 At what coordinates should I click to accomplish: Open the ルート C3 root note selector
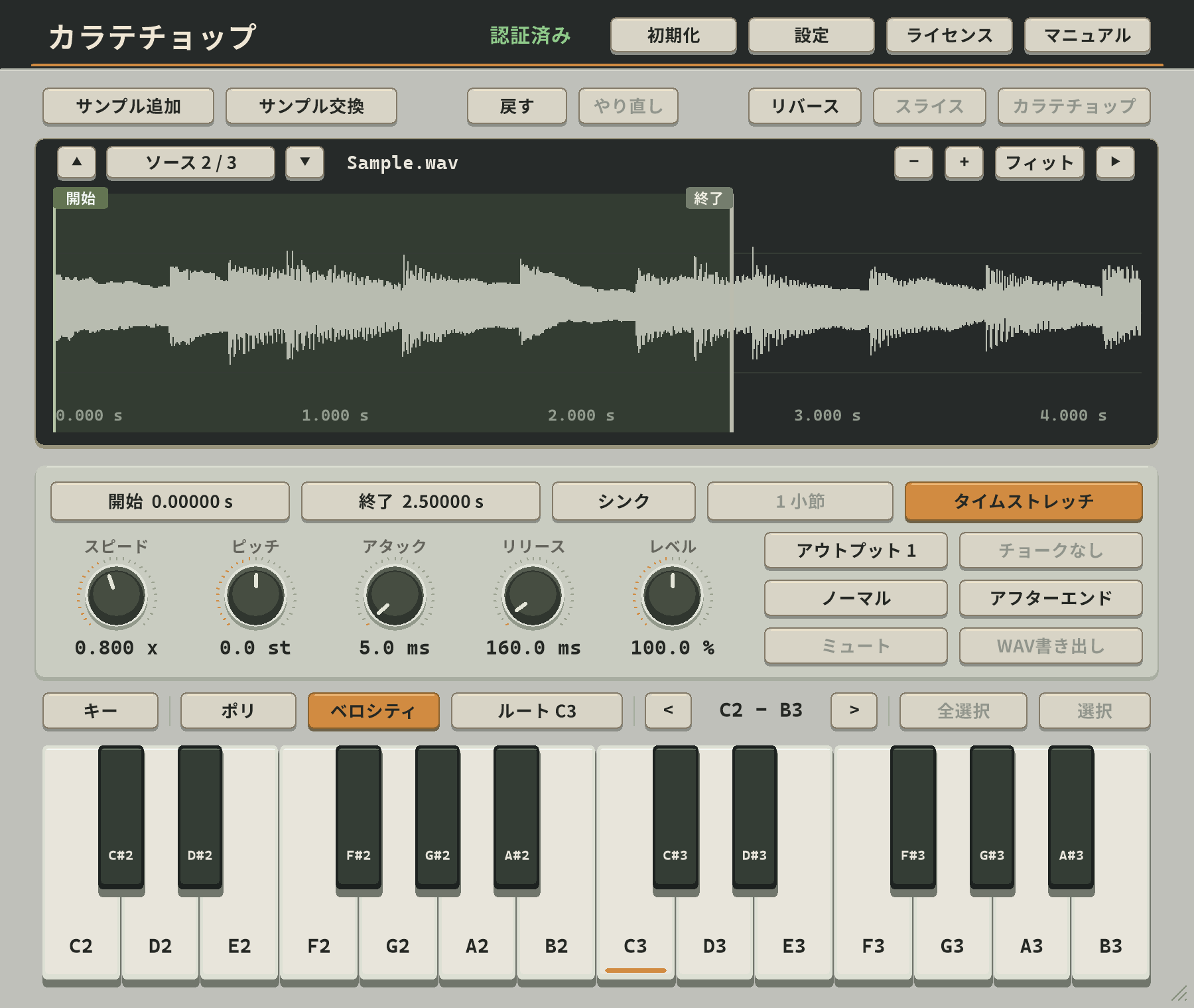[537, 711]
